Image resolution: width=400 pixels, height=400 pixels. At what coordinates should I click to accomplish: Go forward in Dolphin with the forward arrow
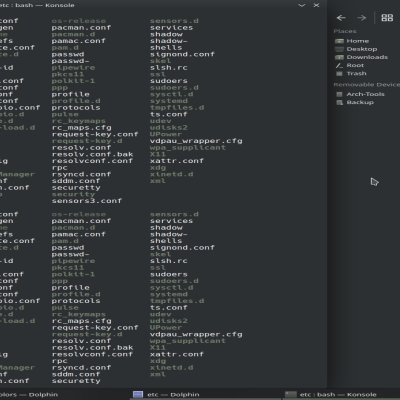[x=362, y=18]
